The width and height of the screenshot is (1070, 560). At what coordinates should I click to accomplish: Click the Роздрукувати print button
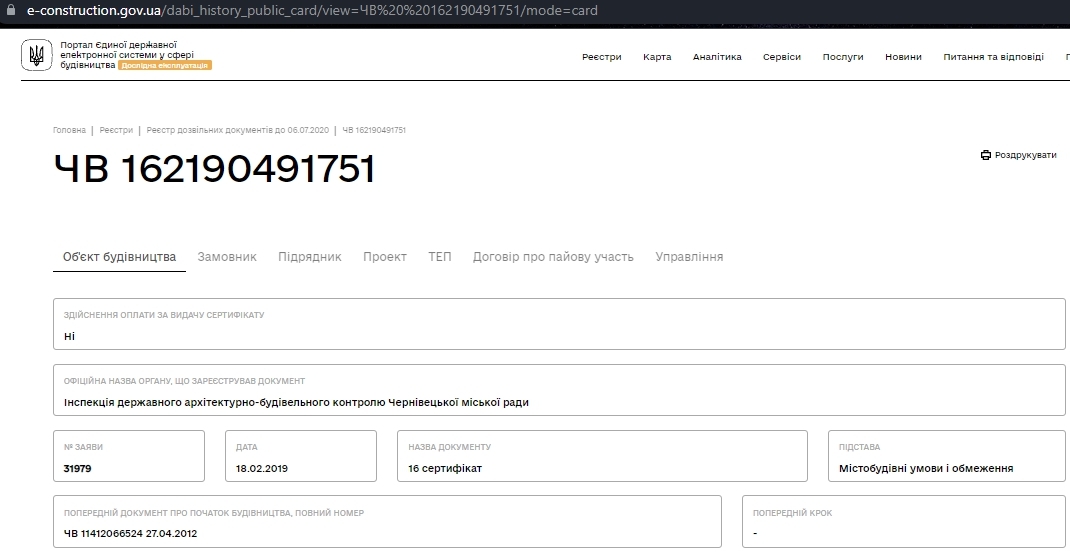pyautogui.click(x=1018, y=156)
